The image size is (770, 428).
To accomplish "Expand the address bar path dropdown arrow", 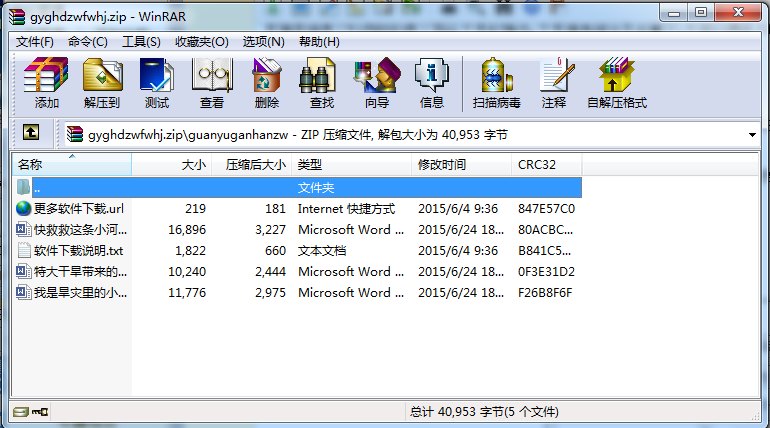I will point(752,134).
